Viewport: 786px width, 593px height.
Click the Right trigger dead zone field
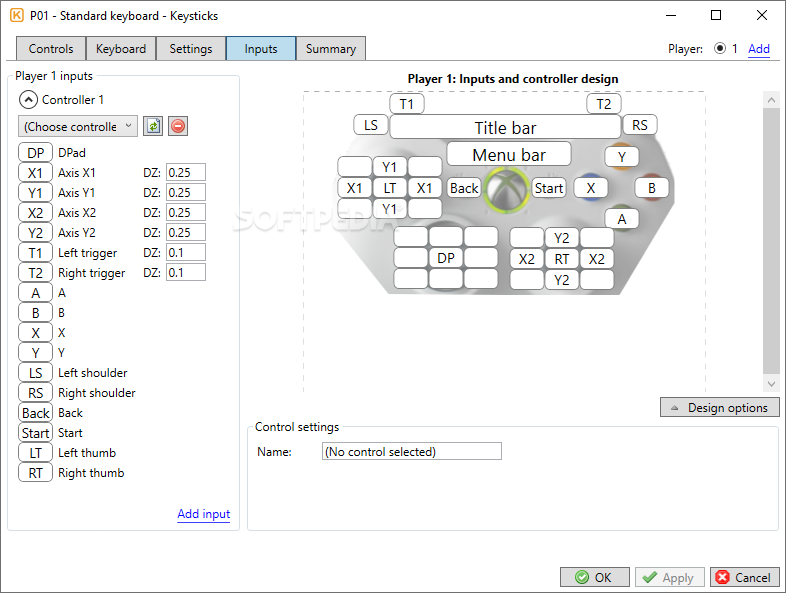[x=186, y=273]
